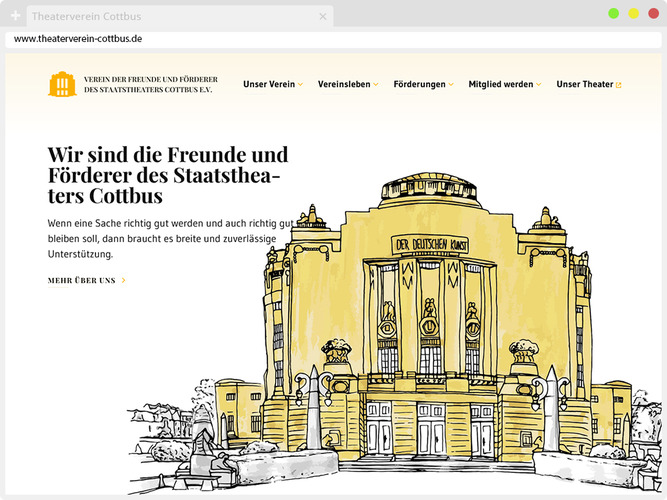Click the external link icon beside Unser Theater

(619, 85)
